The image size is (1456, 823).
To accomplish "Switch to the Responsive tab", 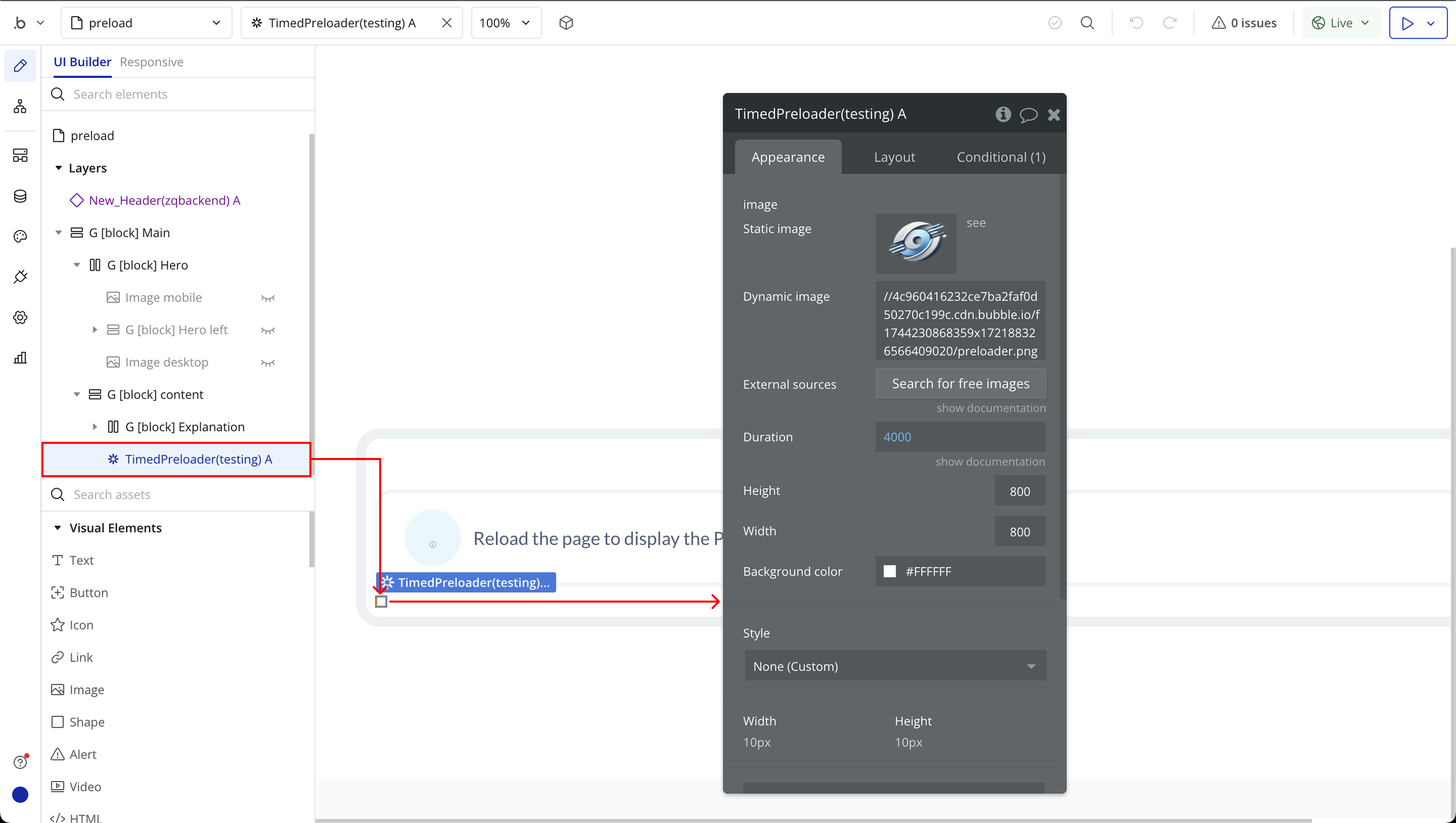I will point(151,62).
